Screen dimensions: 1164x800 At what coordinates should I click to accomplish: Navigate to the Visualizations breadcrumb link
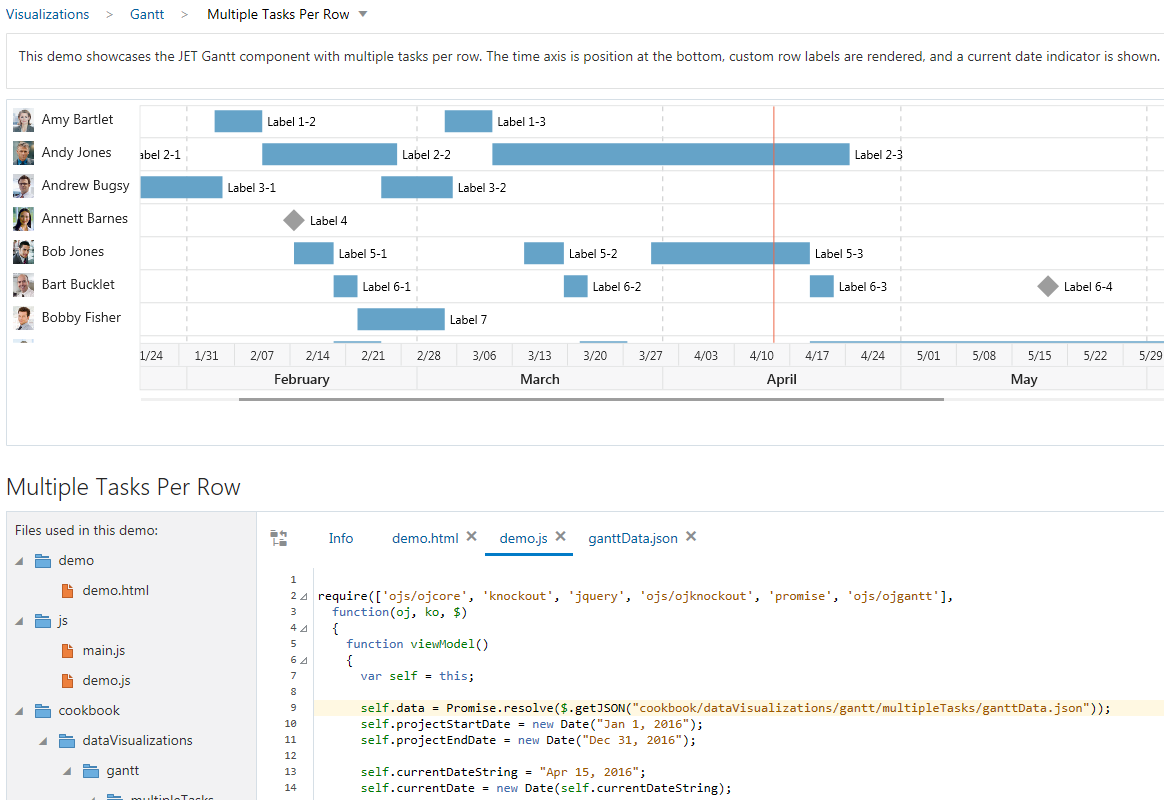48,14
